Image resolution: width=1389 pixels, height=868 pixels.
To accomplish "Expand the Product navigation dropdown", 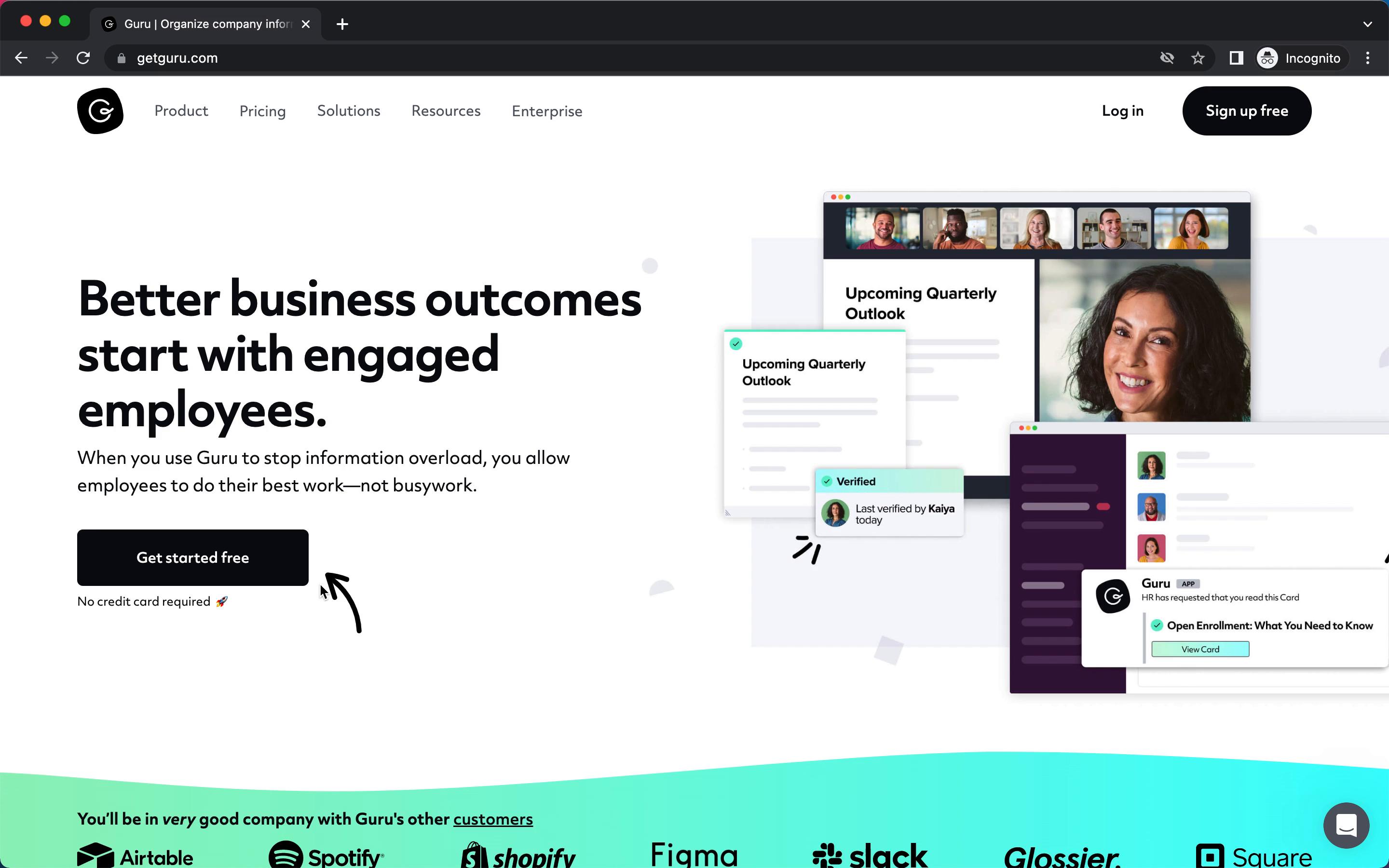I will 181,110.
